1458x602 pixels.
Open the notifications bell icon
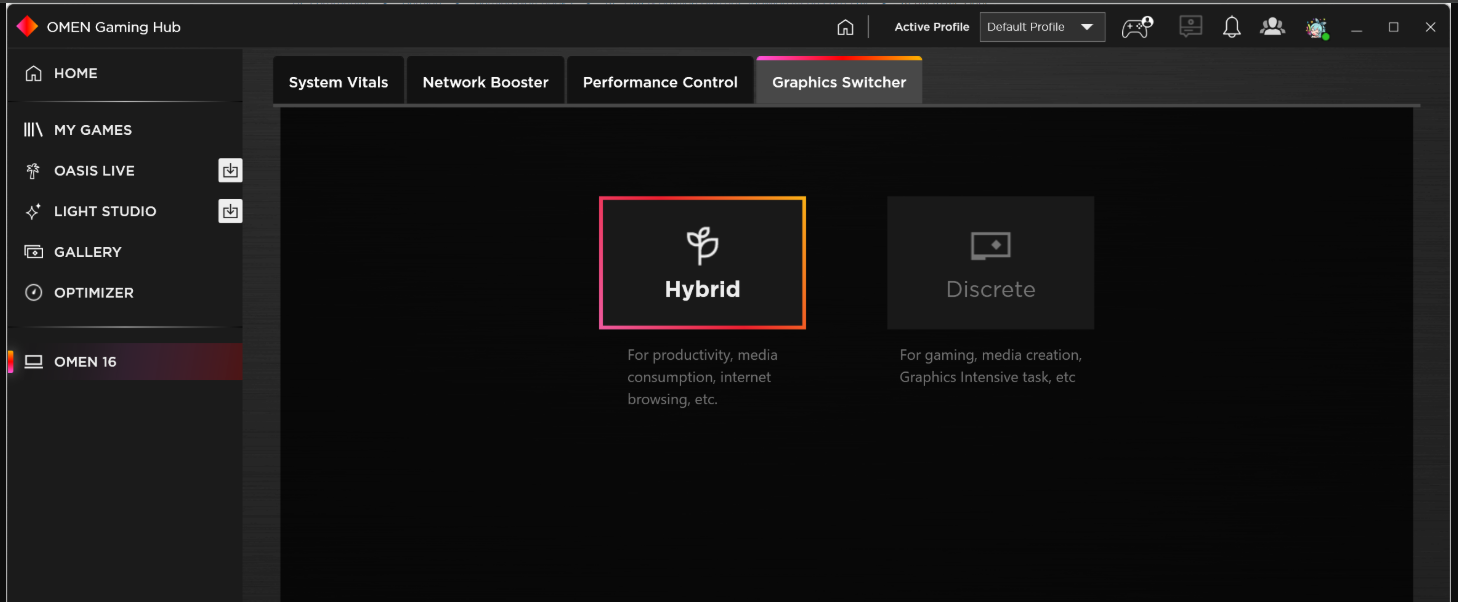click(1232, 27)
